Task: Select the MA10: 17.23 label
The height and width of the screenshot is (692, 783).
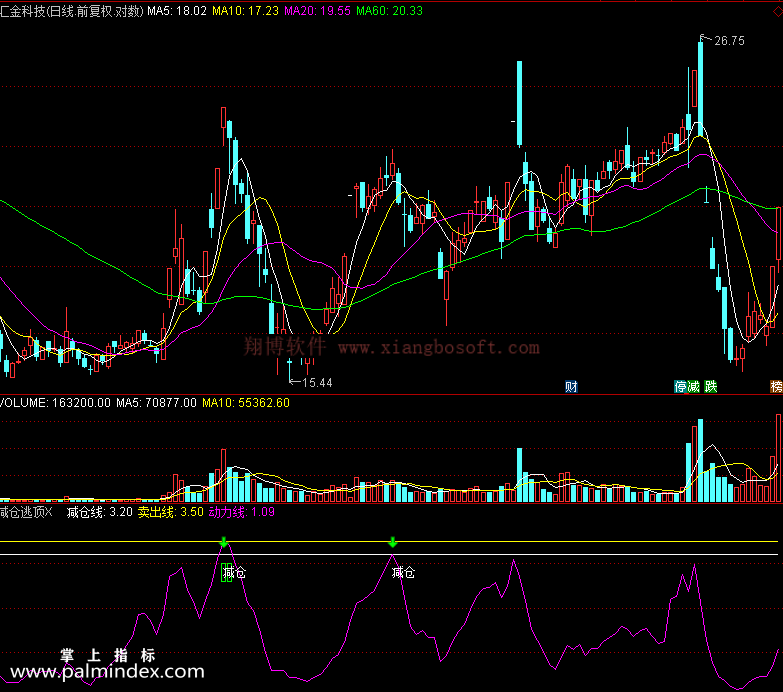Action: coord(245,11)
